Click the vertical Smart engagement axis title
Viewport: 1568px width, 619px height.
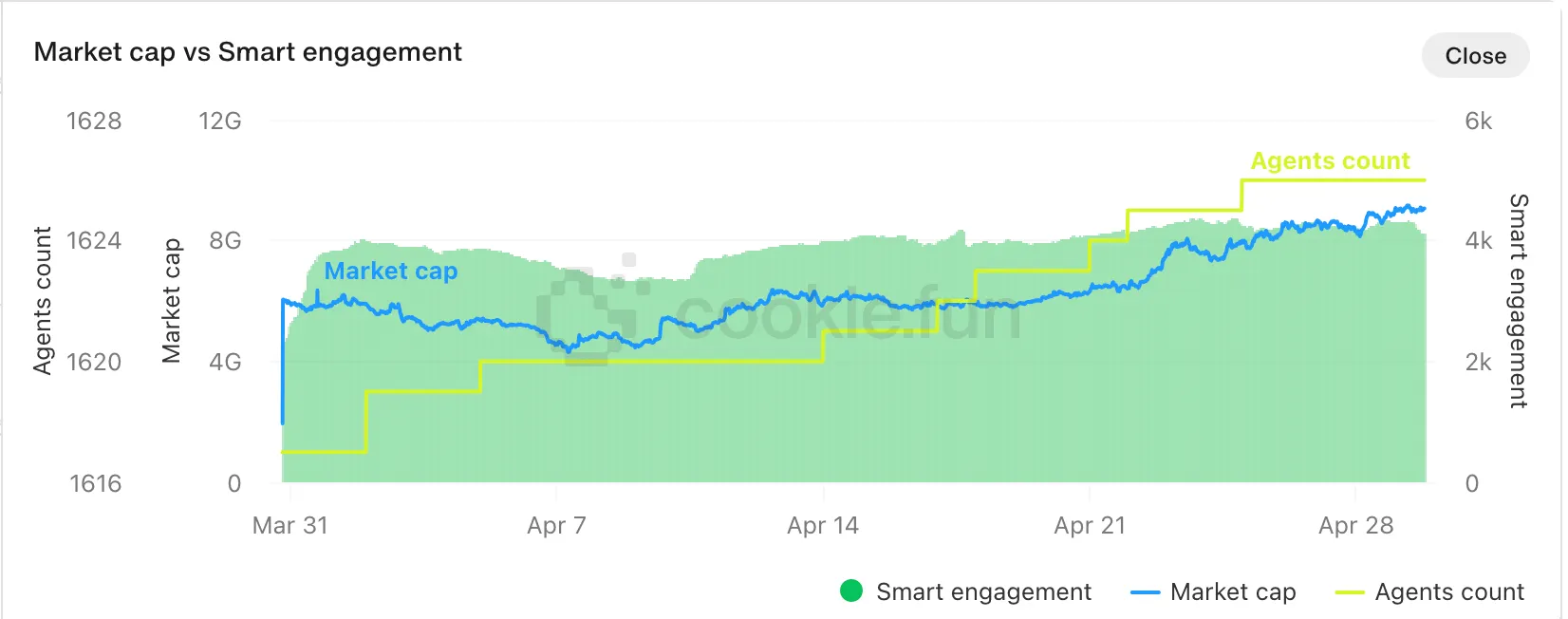click(x=1519, y=301)
